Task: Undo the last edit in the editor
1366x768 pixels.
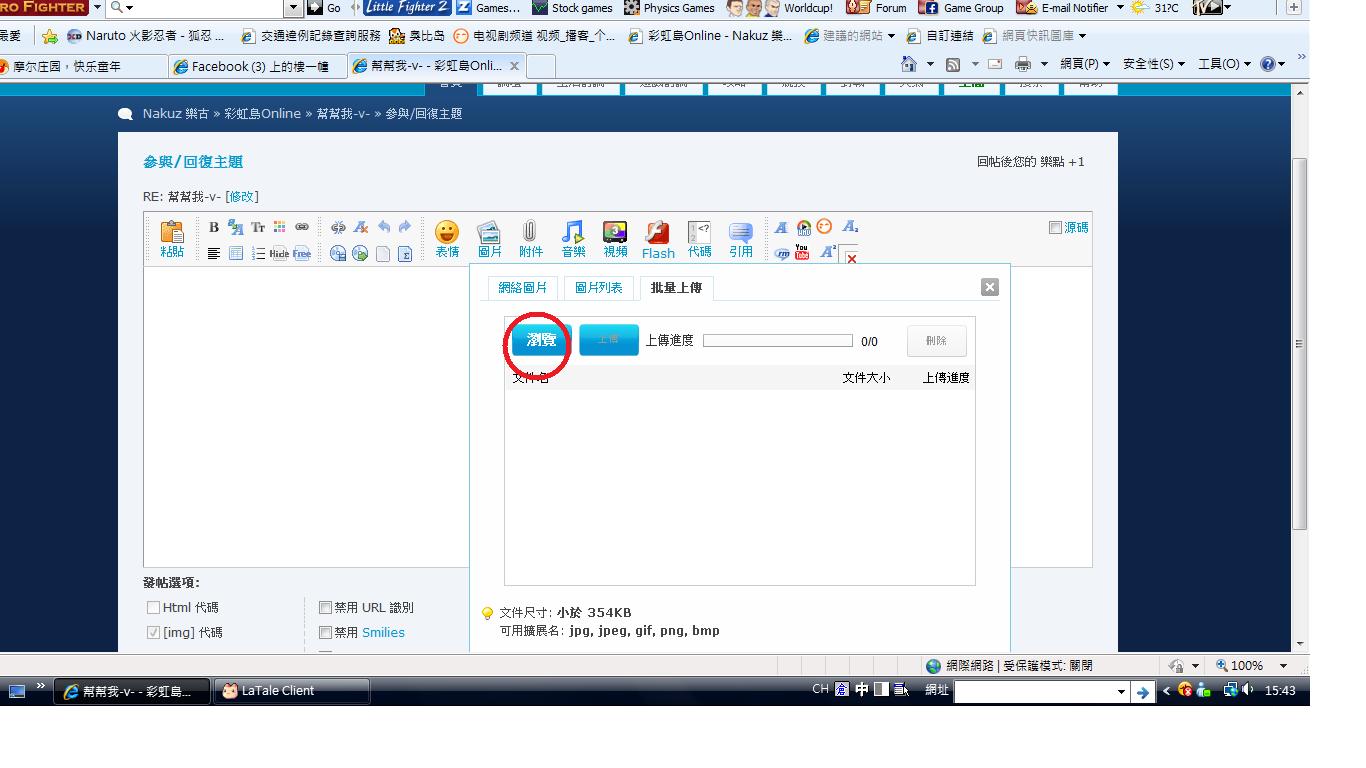Action: pos(384,227)
